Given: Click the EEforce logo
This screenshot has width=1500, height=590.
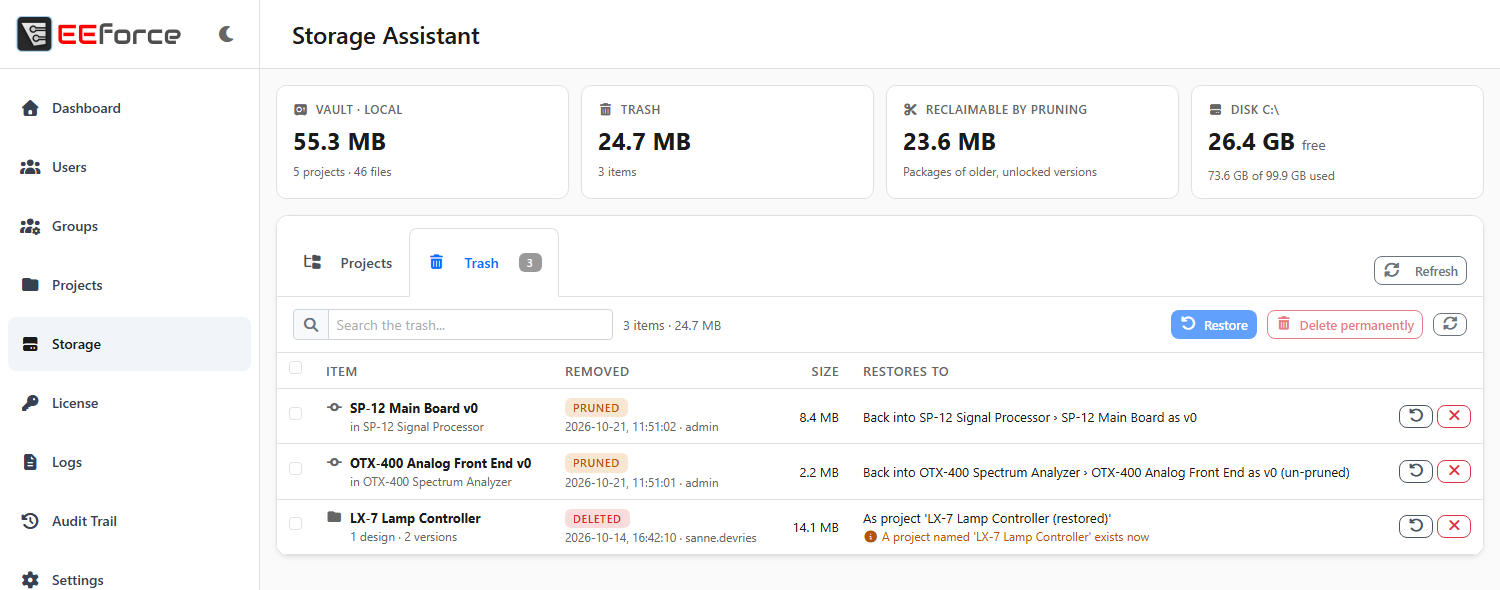Looking at the screenshot, I should [99, 34].
